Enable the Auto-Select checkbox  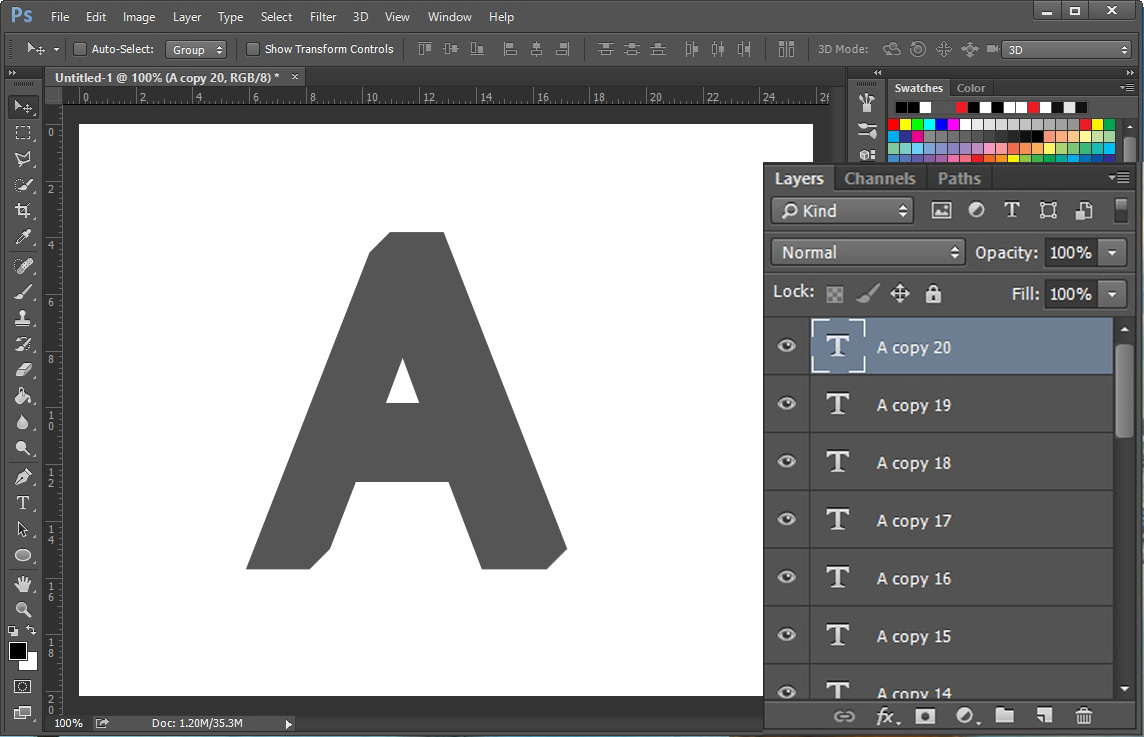click(x=80, y=49)
